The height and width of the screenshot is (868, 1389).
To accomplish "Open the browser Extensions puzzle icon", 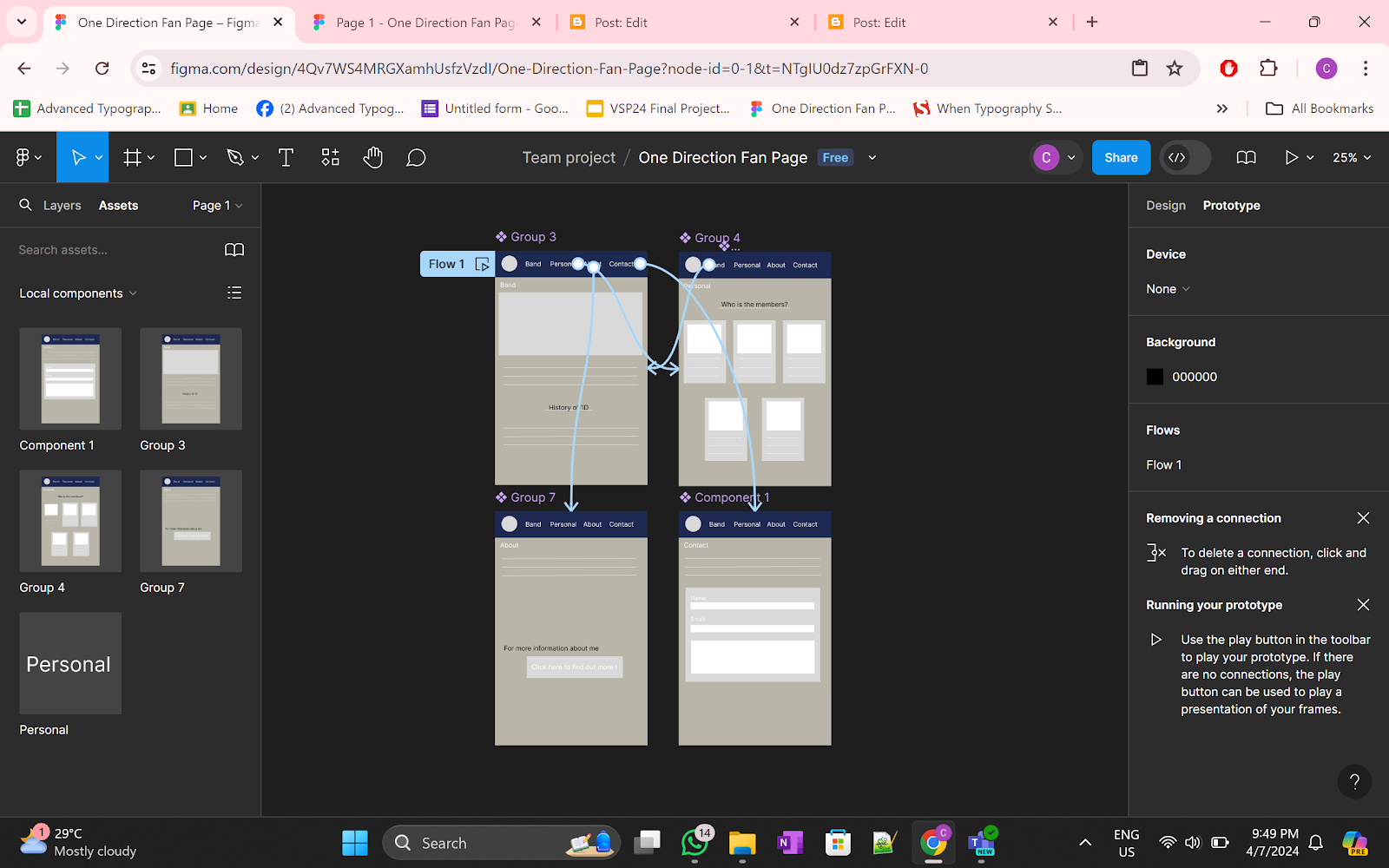I will 1268,69.
